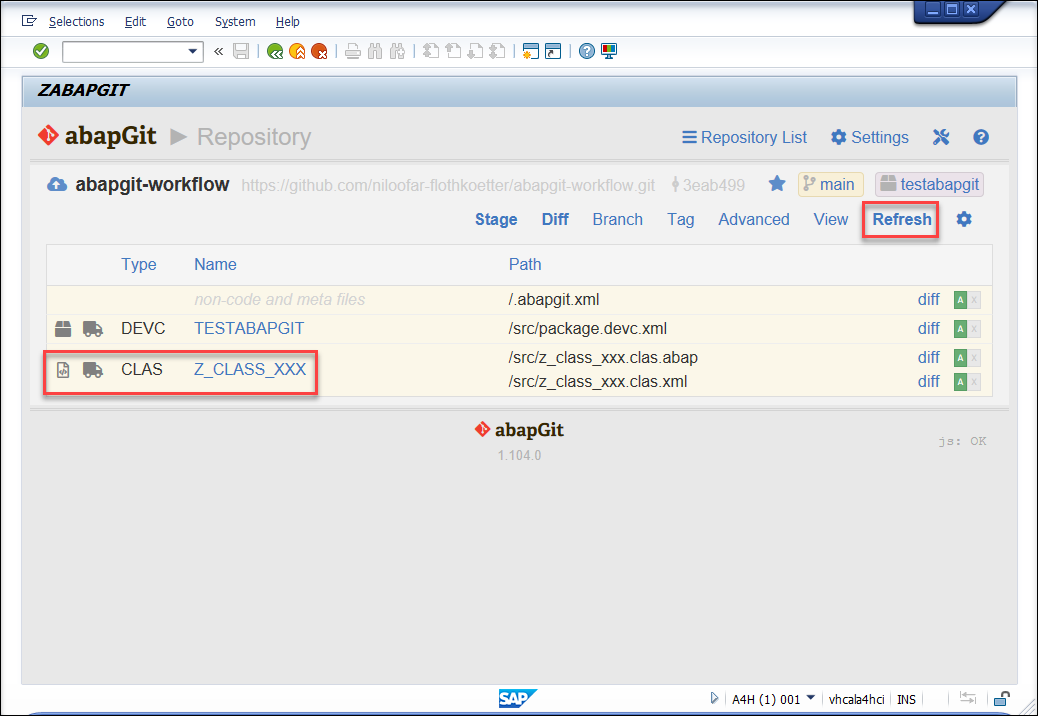
Task: Toggle the favorite star icon
Action: coord(777,184)
